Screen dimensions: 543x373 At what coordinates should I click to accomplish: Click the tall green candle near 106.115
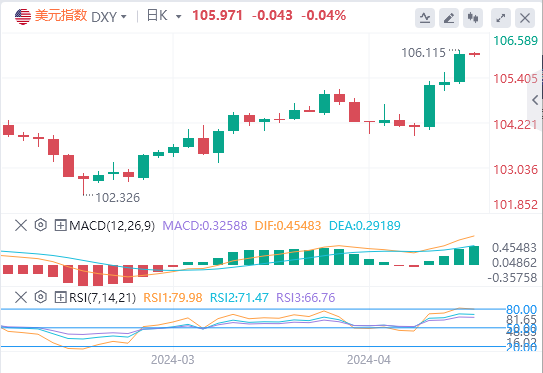tap(459, 68)
